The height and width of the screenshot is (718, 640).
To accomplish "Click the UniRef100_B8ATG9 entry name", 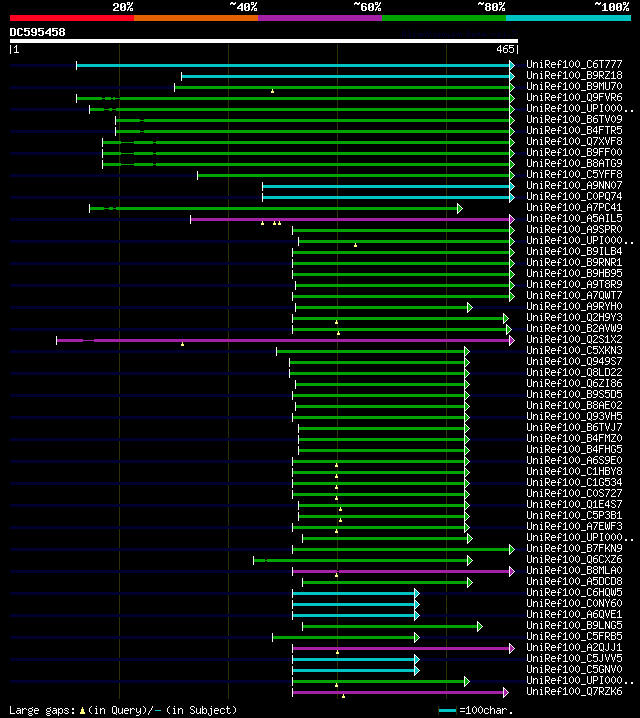I will point(574,163).
